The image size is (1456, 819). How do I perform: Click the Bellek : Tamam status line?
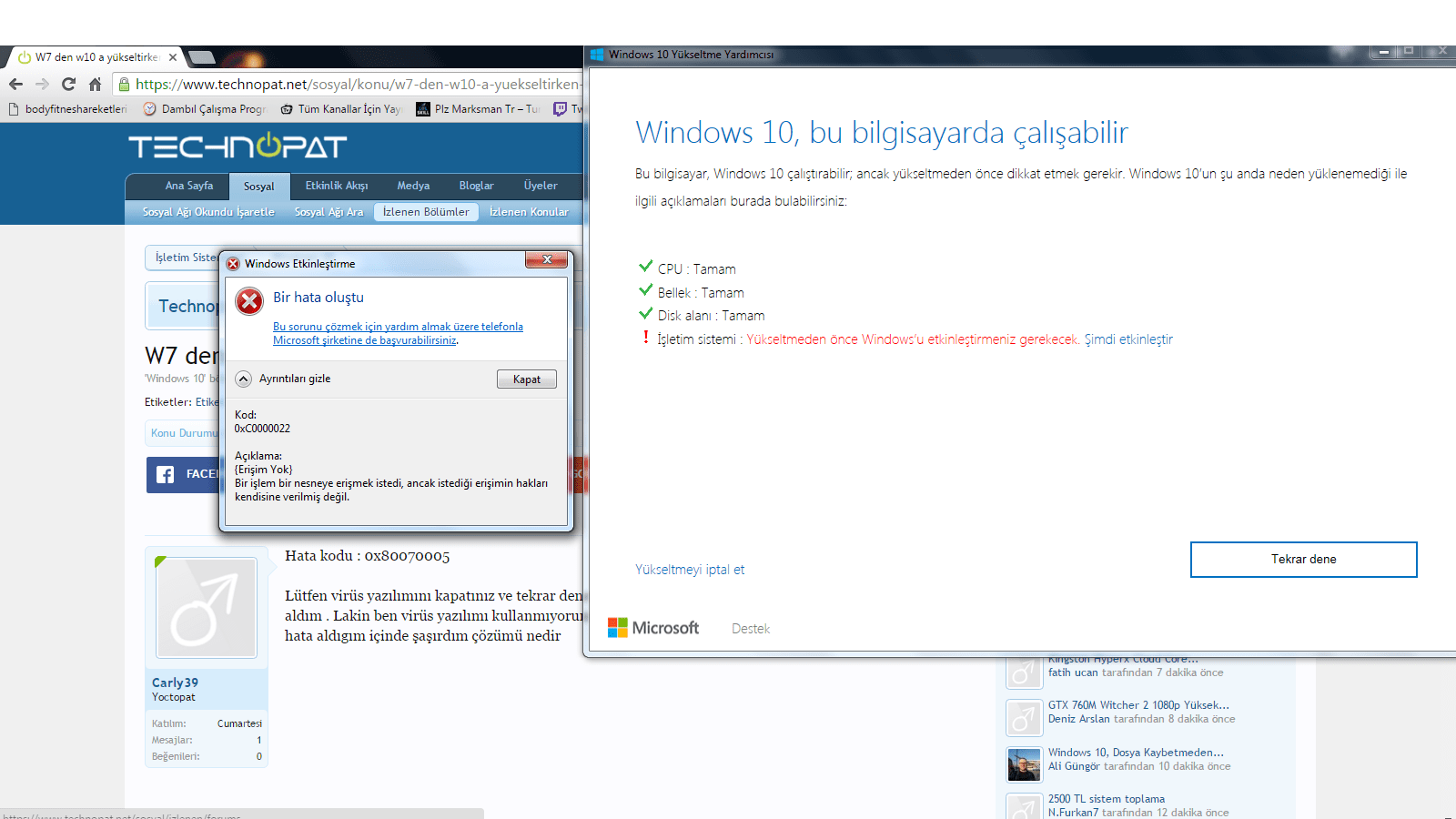pyautogui.click(x=692, y=292)
